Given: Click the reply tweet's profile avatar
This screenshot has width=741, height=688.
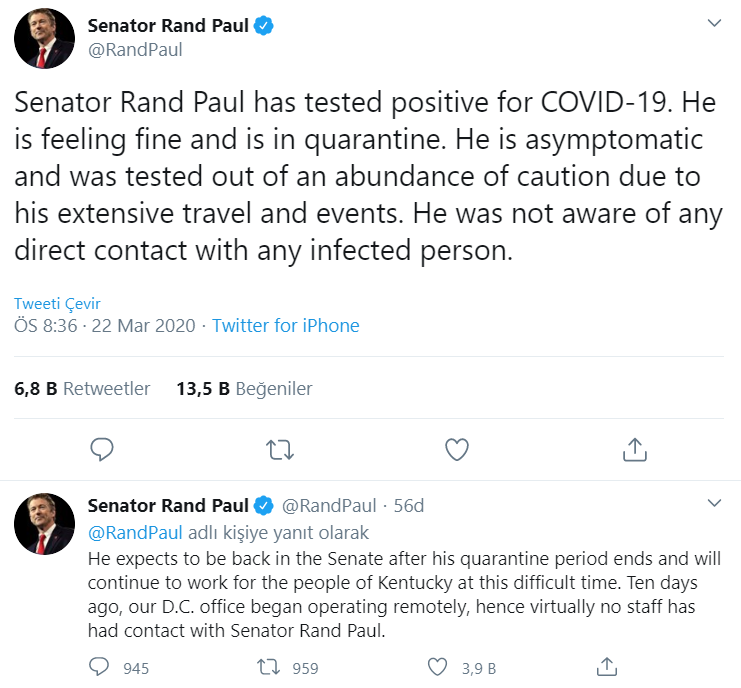Looking at the screenshot, I should coord(44,523).
